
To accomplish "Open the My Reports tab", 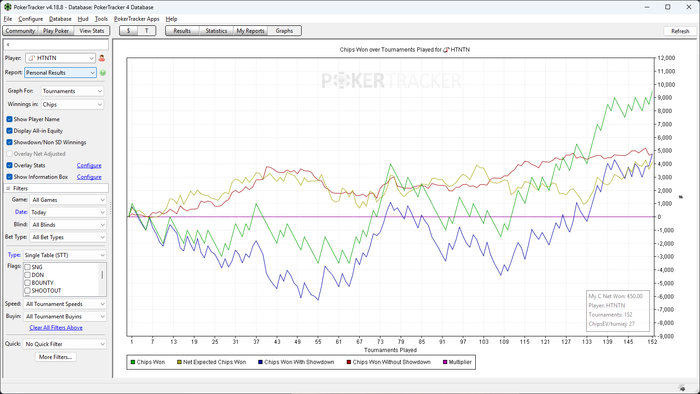I will click(250, 31).
